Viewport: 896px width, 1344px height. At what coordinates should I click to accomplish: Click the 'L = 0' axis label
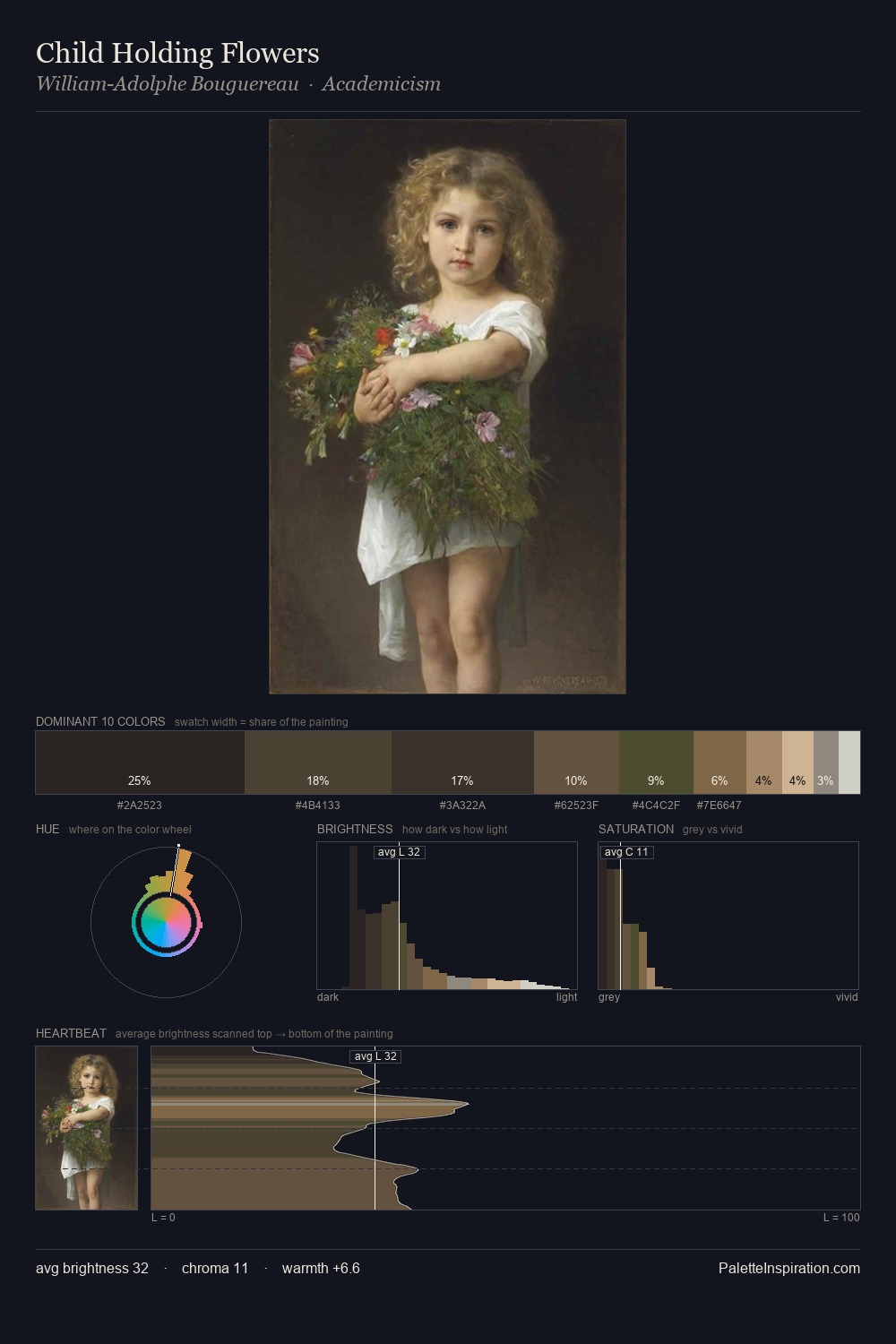[x=163, y=1218]
